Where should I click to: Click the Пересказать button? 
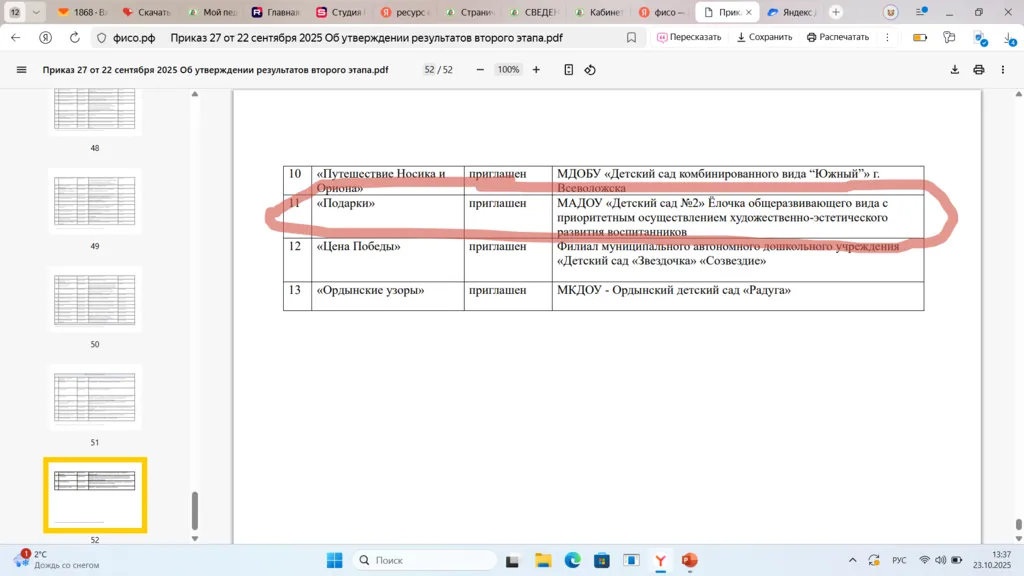tap(689, 37)
